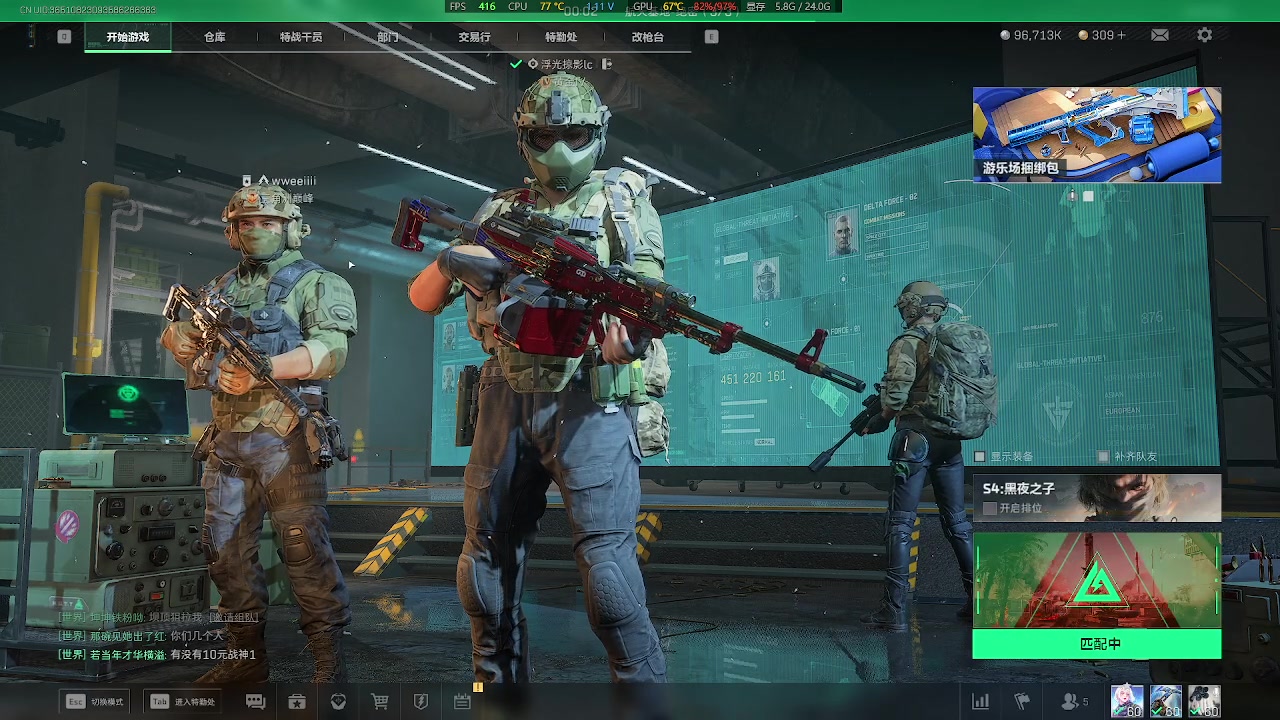Click the 匹配中 matchmaking button
This screenshot has height=720, width=1280.
[x=1097, y=644]
